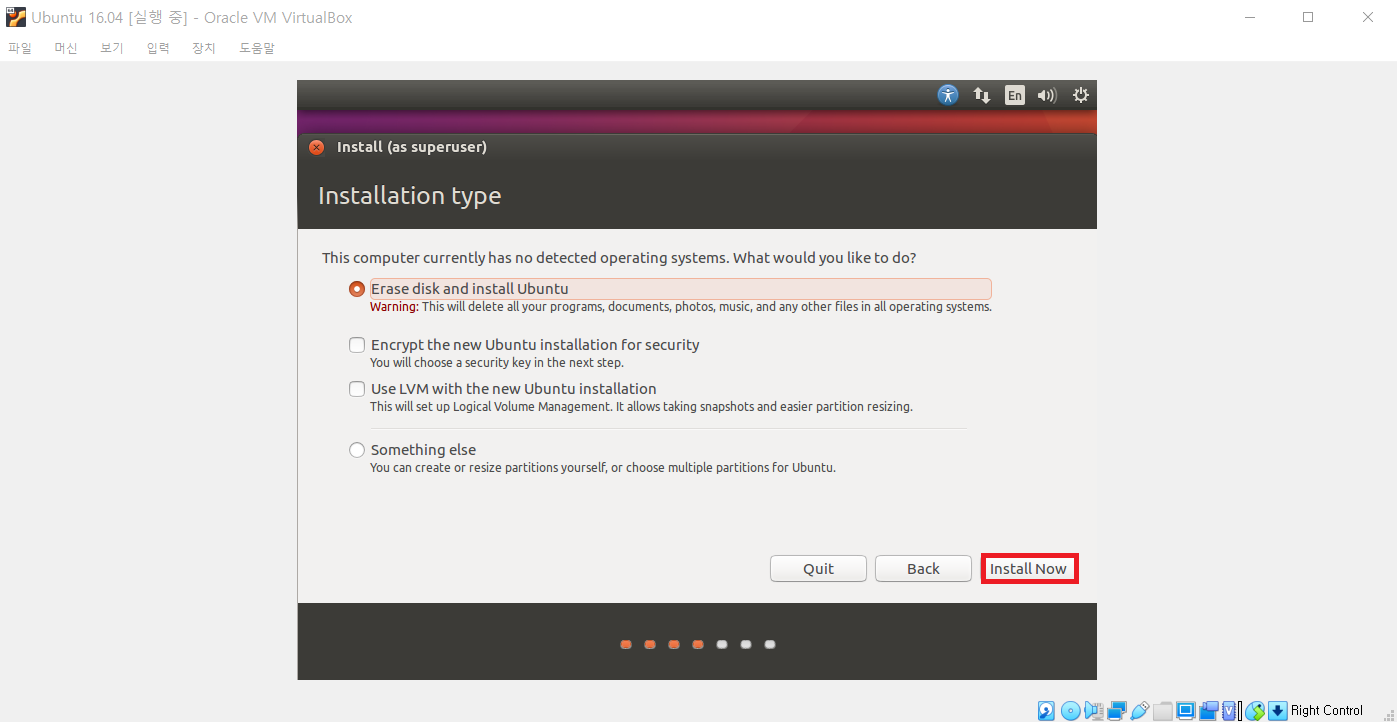Click the VirtualBox optical drive icon

coord(1070,711)
